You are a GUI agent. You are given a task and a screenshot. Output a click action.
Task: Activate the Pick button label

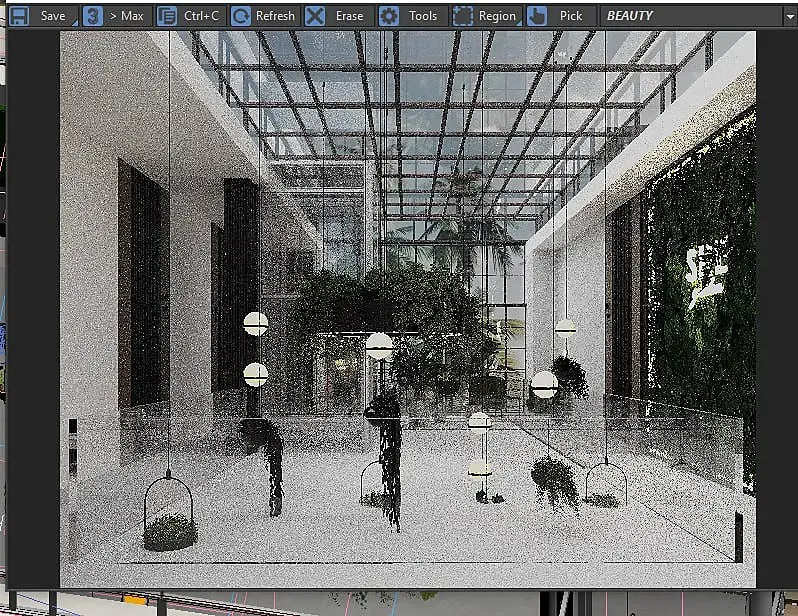pos(571,16)
